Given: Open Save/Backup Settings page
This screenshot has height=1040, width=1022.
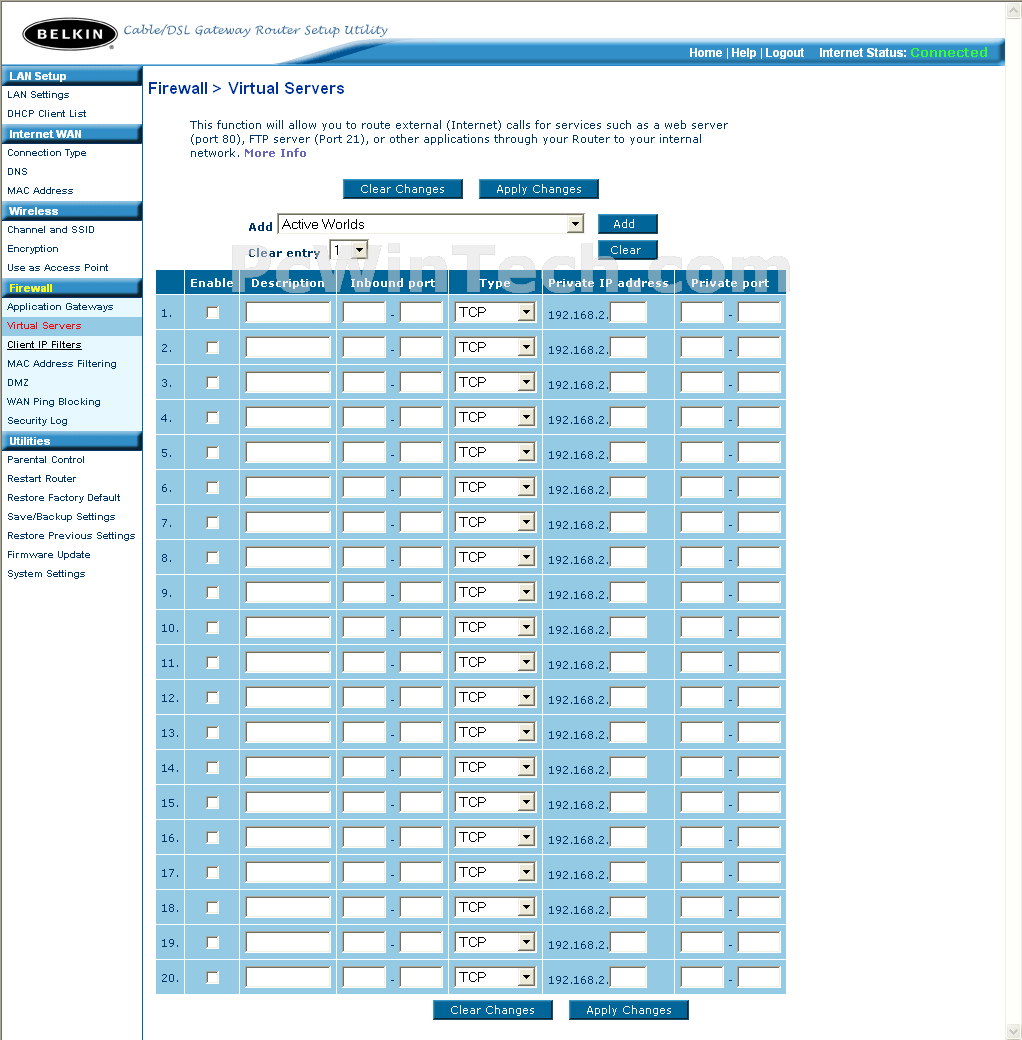Looking at the screenshot, I should pos(61,517).
